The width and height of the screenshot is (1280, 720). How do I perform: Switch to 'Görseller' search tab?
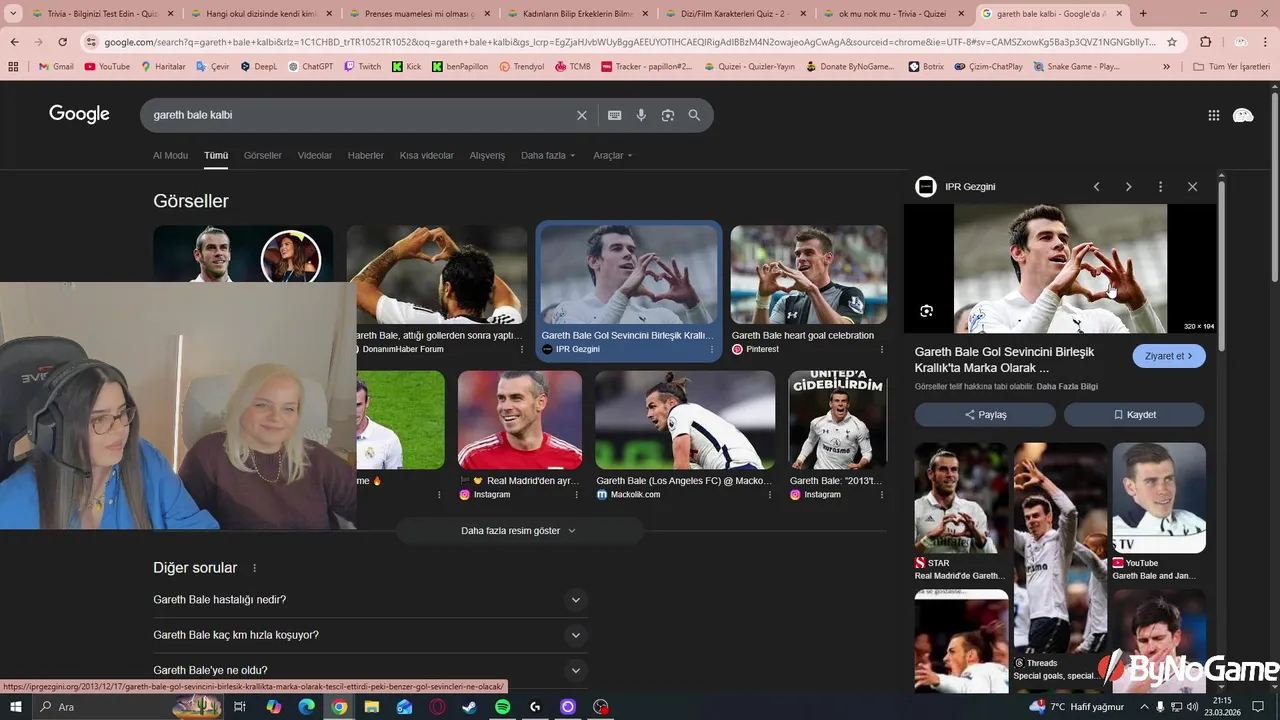point(263,156)
